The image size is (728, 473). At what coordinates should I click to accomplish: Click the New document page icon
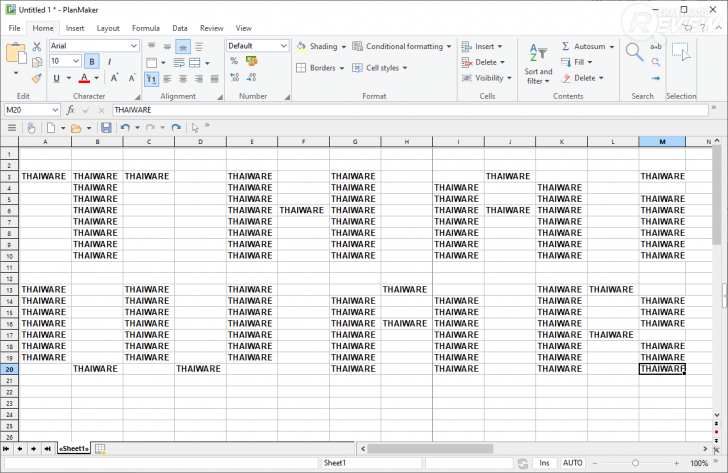pos(51,128)
